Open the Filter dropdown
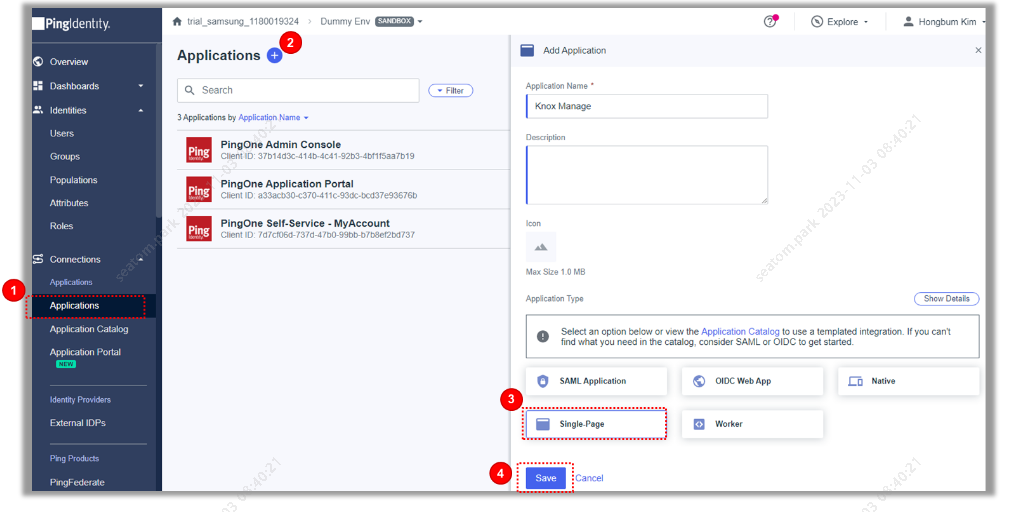The image size is (1009, 512). point(450,91)
